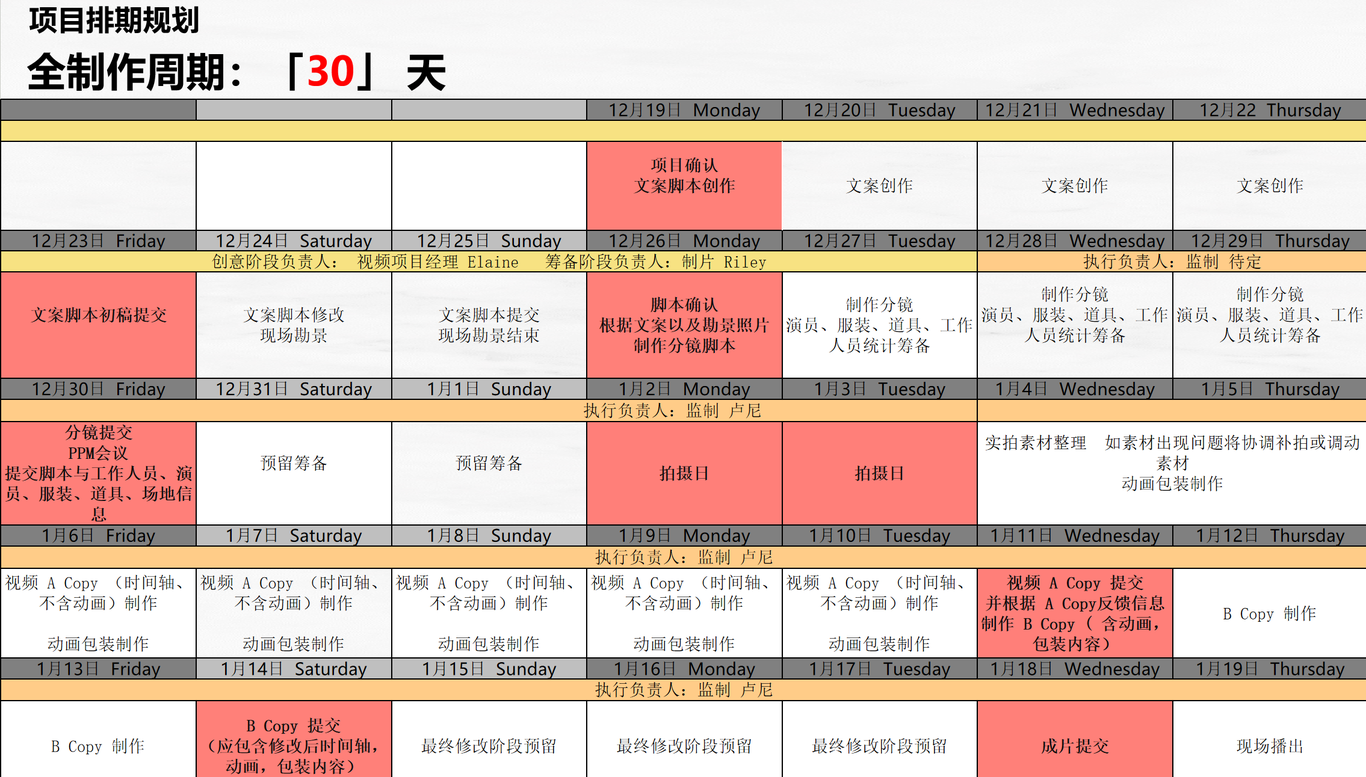Select the 制作分镜 cell below 12月29日 Thursday
Screen dimensions: 1366x777
[x=1270, y=326]
